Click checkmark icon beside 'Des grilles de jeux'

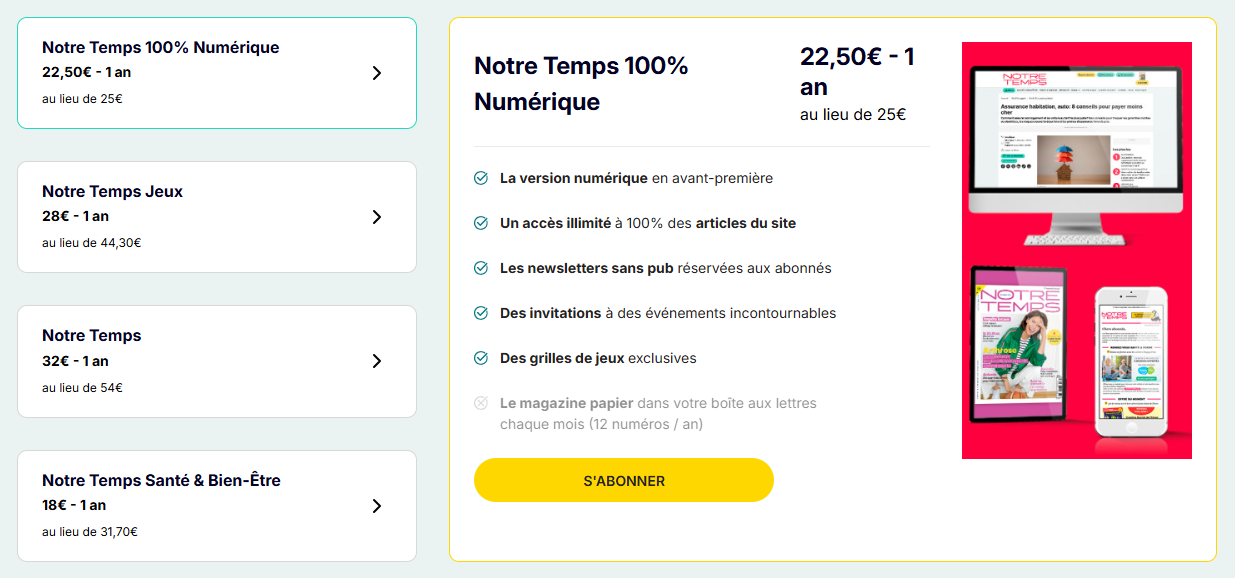(481, 358)
